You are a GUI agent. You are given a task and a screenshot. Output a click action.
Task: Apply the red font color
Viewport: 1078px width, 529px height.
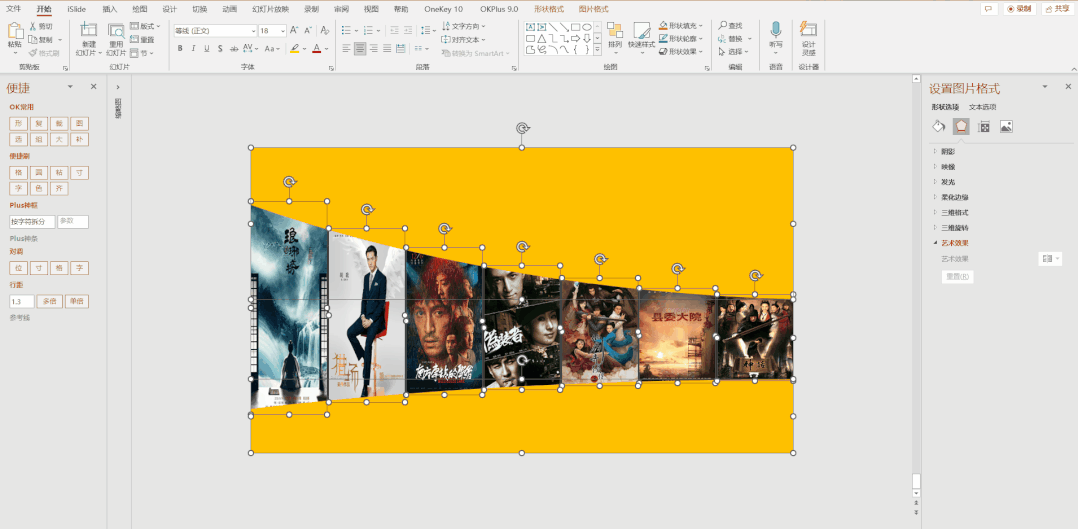(316, 49)
